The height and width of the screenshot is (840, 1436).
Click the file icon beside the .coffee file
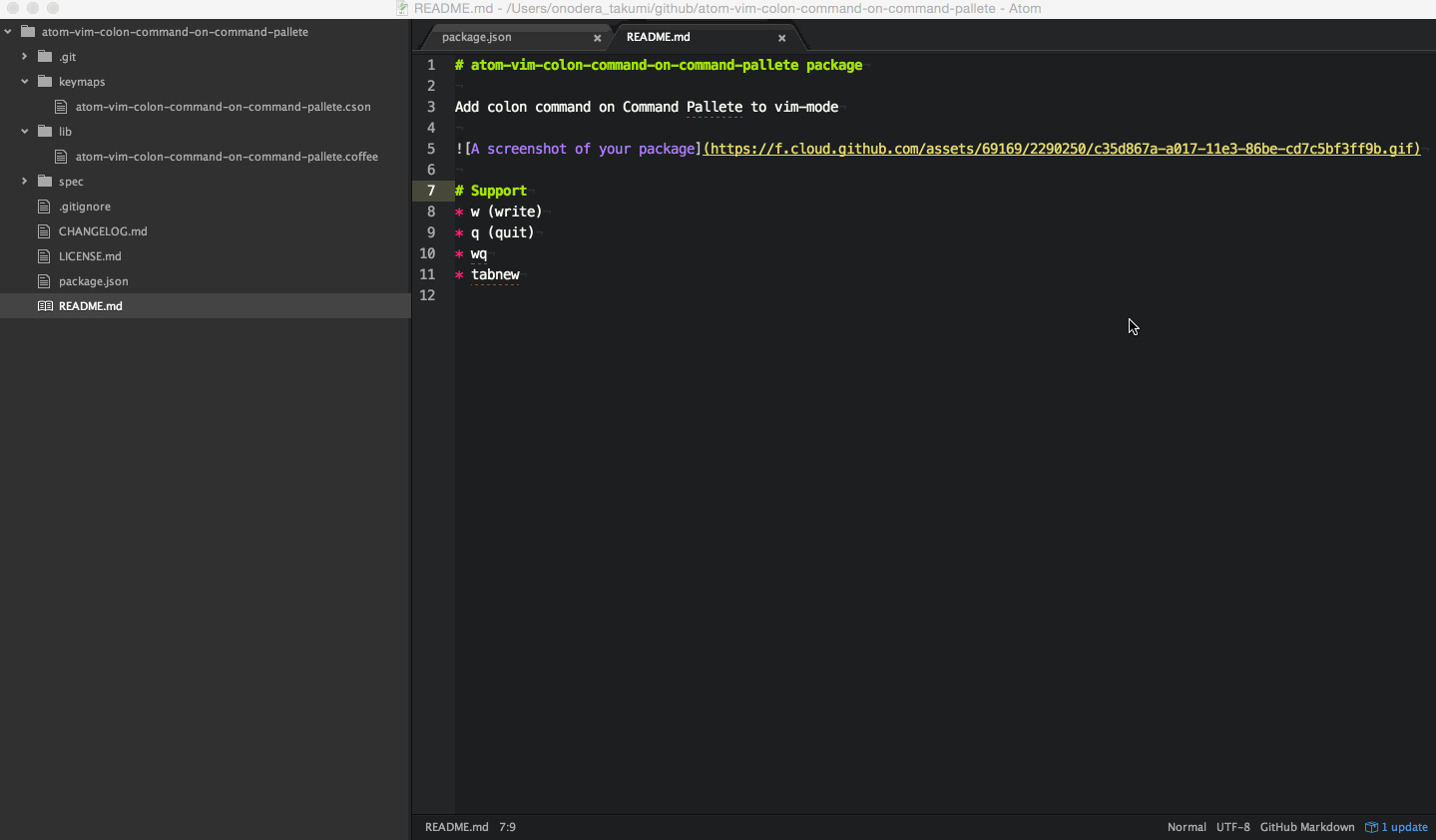tap(61, 157)
